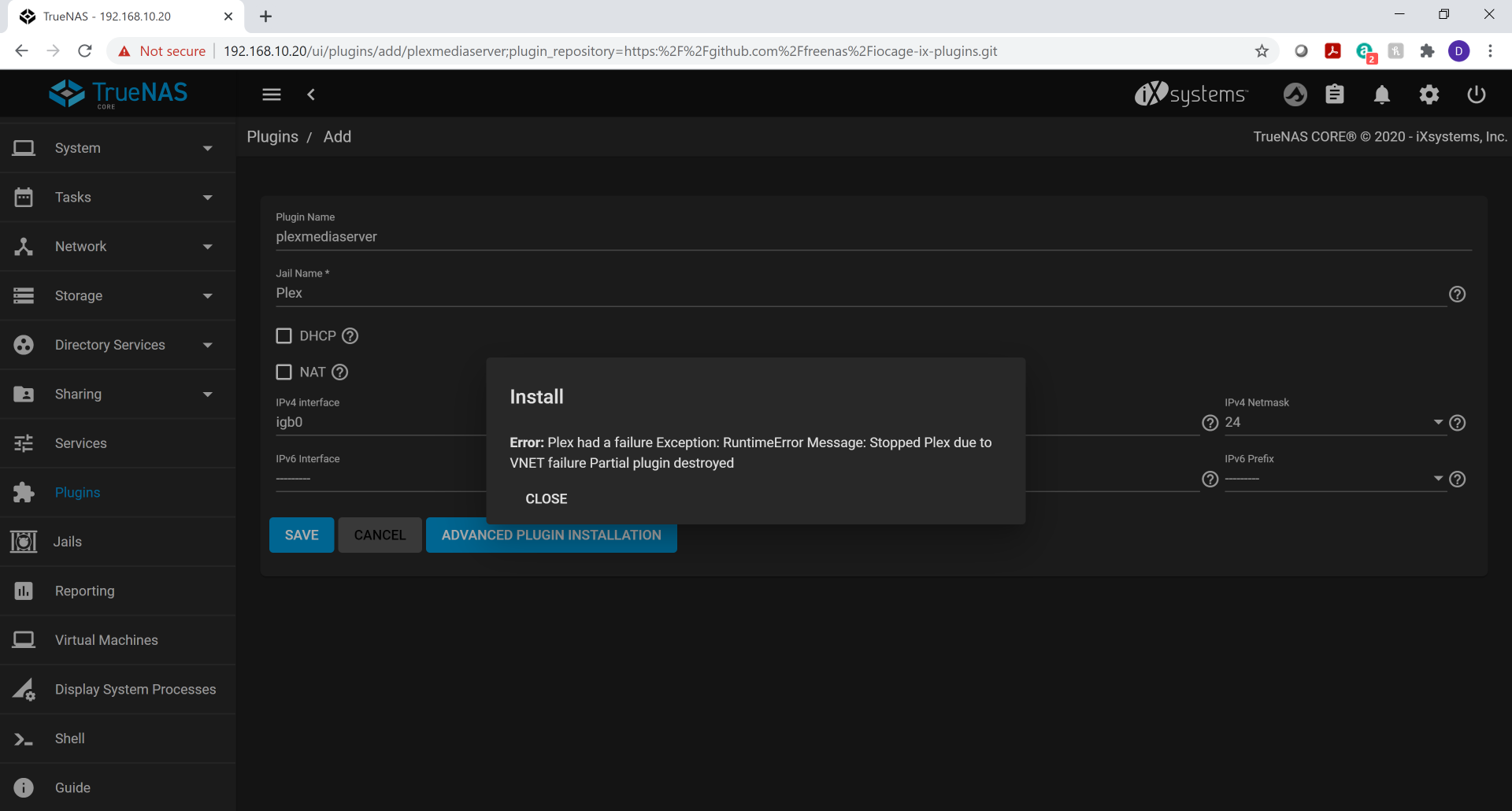Open the Task Manager clipboard icon

(1335, 94)
